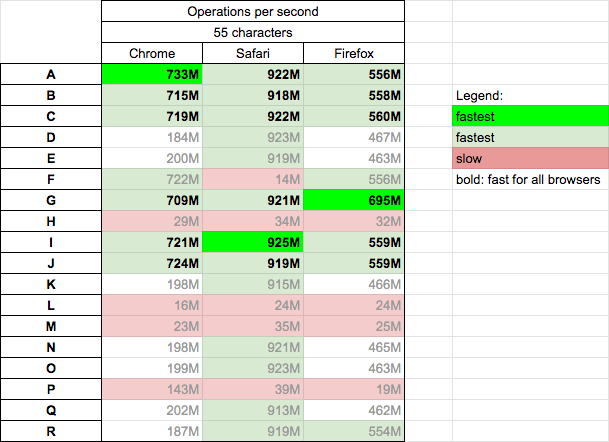Click the 719M Chrome cell
The height and width of the screenshot is (442, 609).
tap(152, 116)
